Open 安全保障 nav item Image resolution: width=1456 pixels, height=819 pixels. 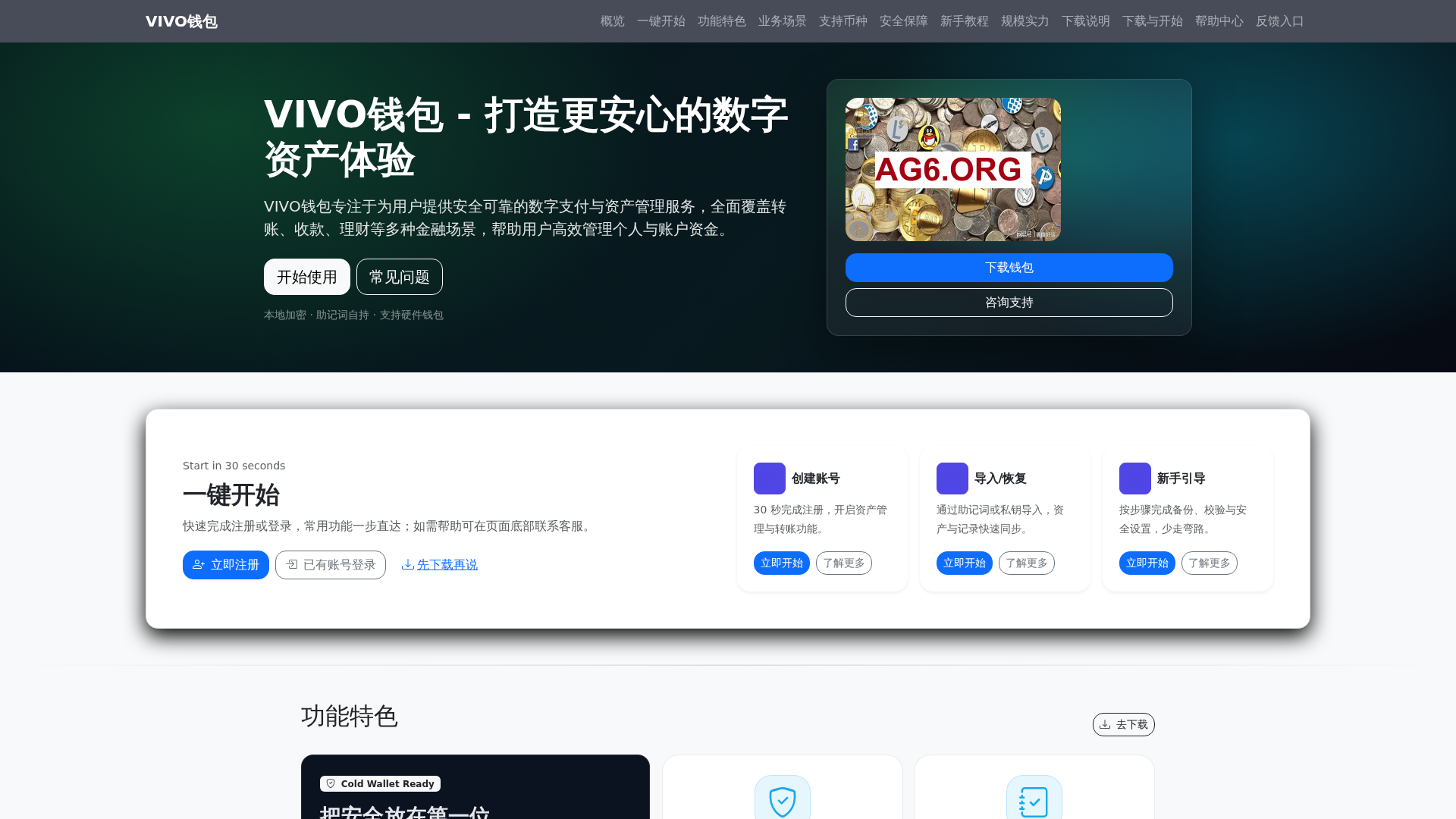tap(903, 21)
